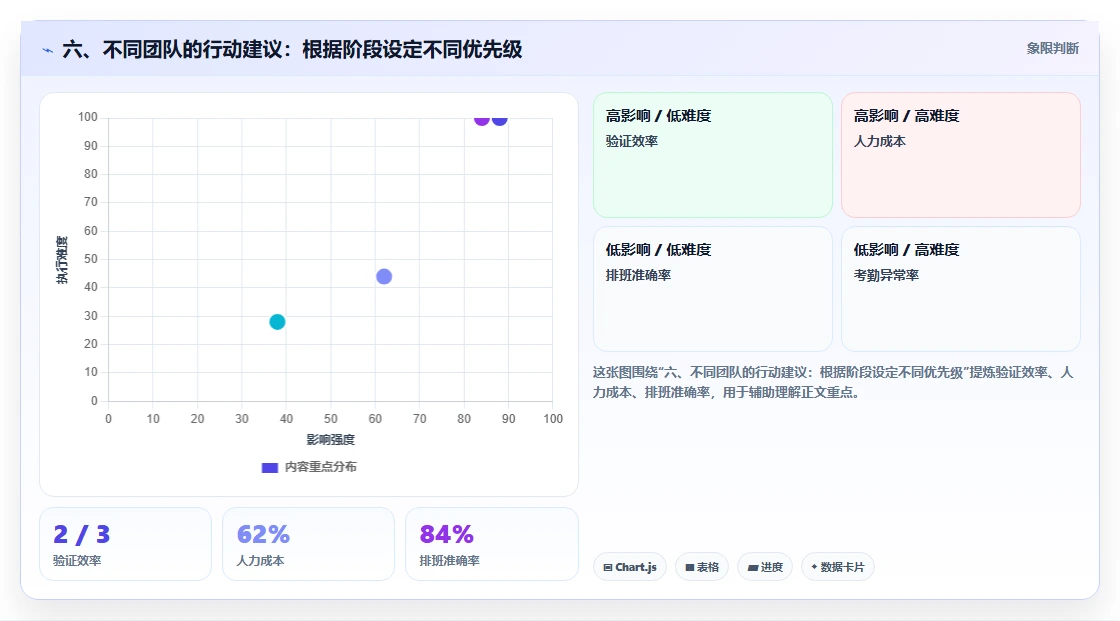The width and height of the screenshot is (1120, 621).
Task: Select the 62% 人力成本 stat card
Action: coord(309,544)
